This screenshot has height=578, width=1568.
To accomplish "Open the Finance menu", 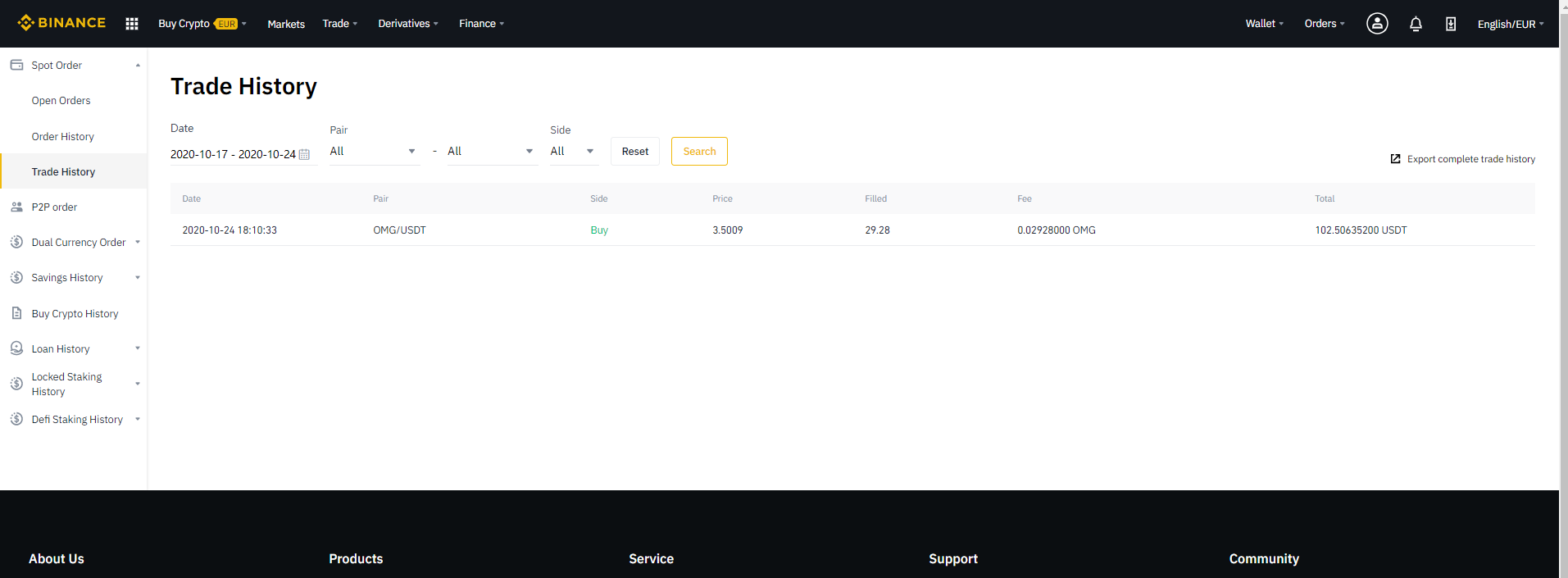I will (x=482, y=24).
